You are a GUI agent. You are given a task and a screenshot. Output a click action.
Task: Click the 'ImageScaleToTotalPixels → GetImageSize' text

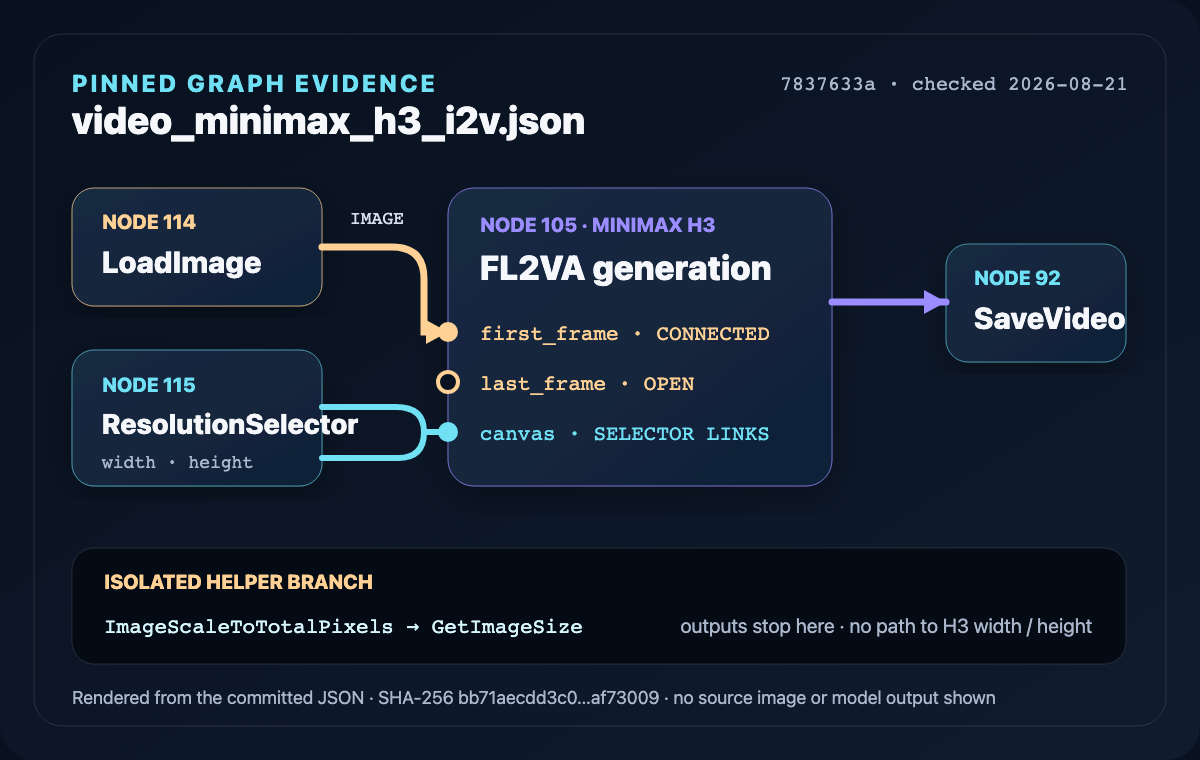[x=343, y=627]
